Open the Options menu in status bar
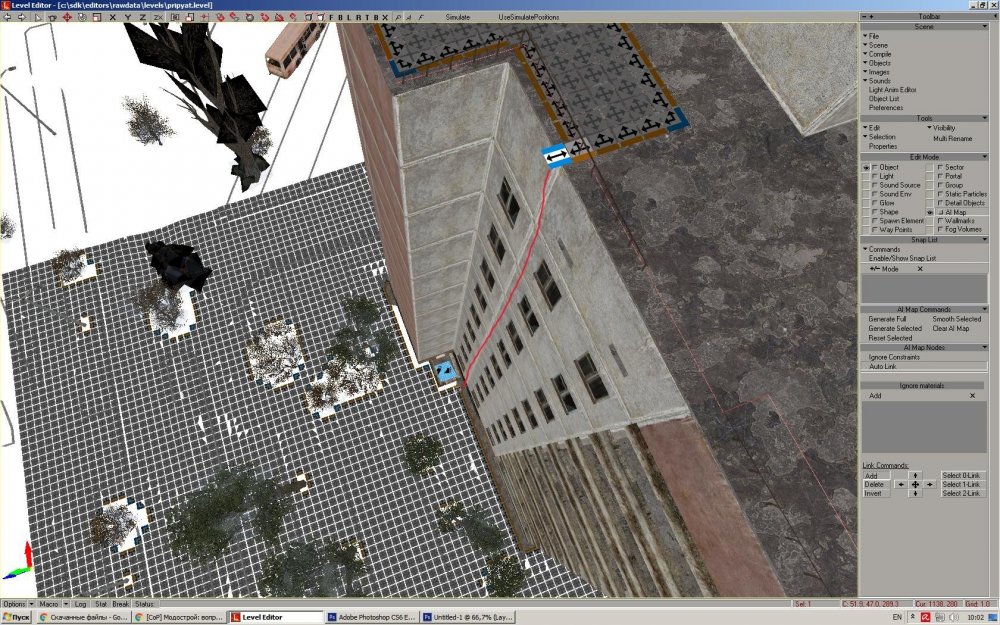 click(18, 604)
